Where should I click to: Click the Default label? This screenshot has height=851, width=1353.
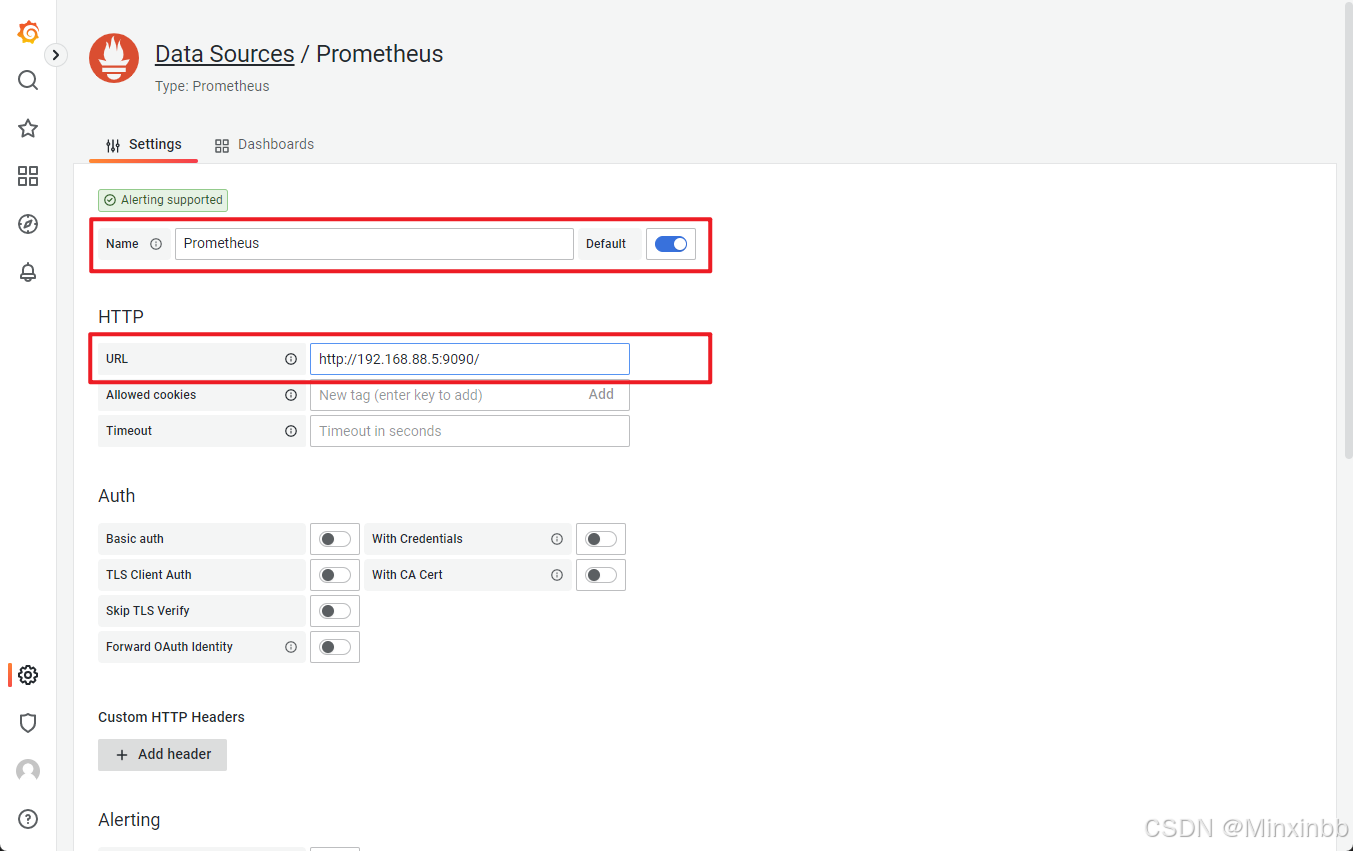click(x=606, y=244)
